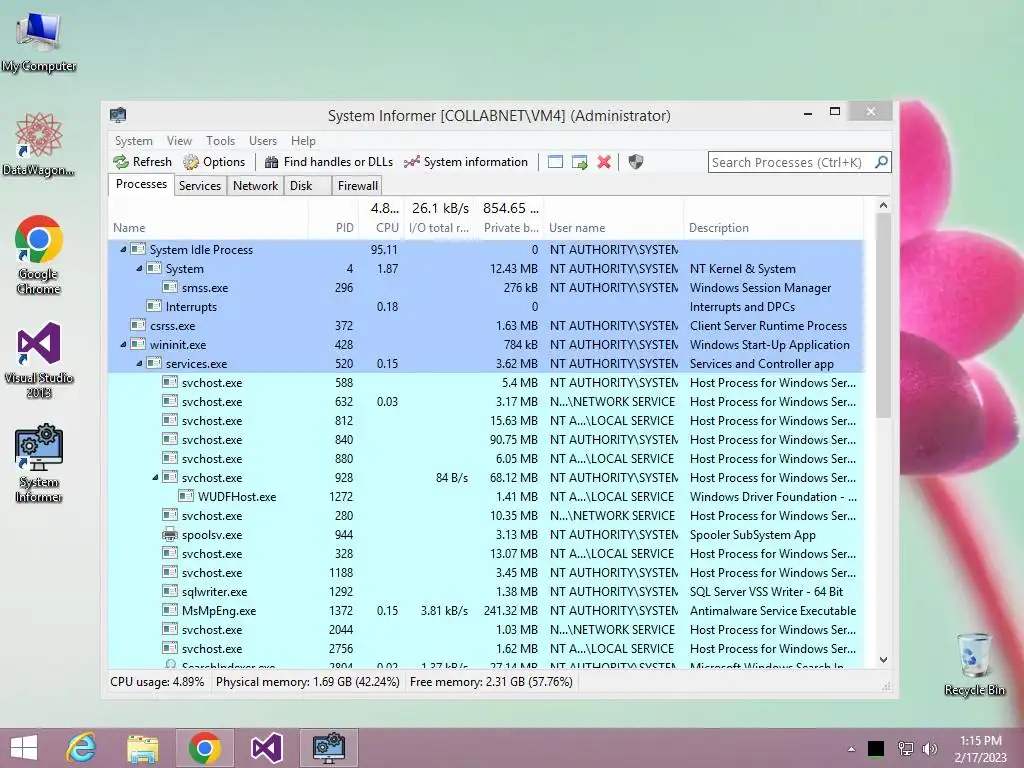Image resolution: width=1024 pixels, height=768 pixels.
Task: Switch to the Firewall tab
Action: coord(357,185)
